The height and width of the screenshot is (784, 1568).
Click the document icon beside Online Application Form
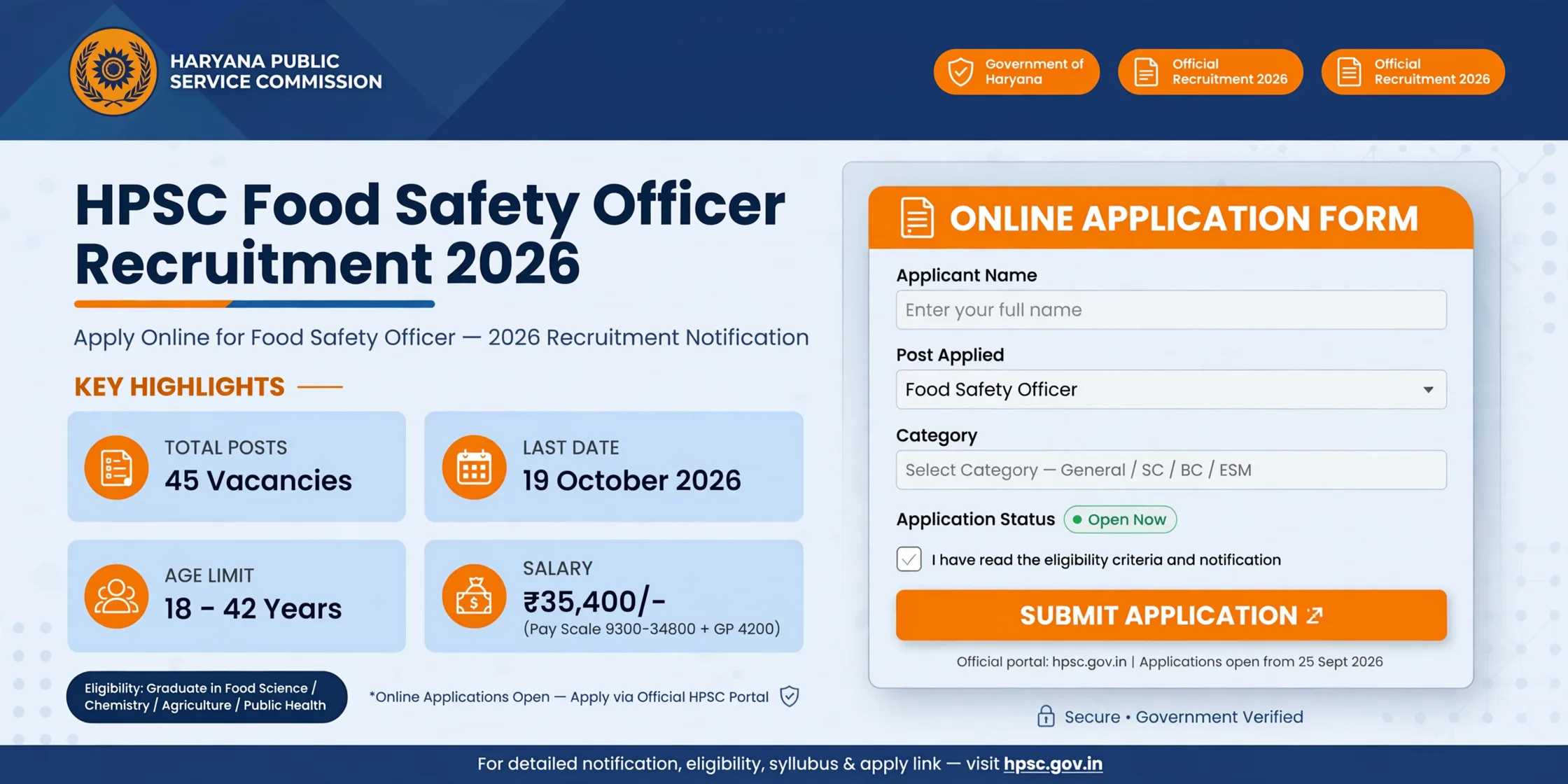pyautogui.click(x=916, y=218)
